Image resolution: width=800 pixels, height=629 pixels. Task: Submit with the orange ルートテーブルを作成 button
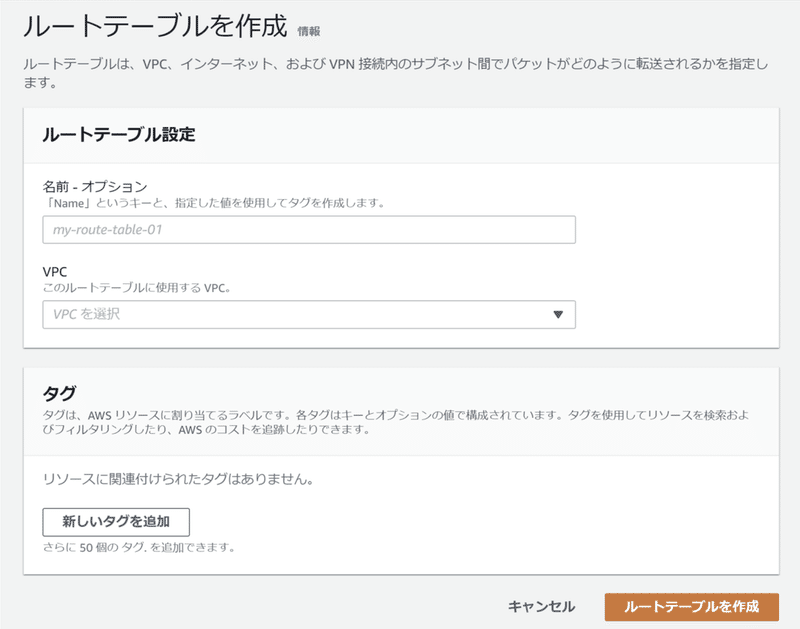[x=692, y=607]
